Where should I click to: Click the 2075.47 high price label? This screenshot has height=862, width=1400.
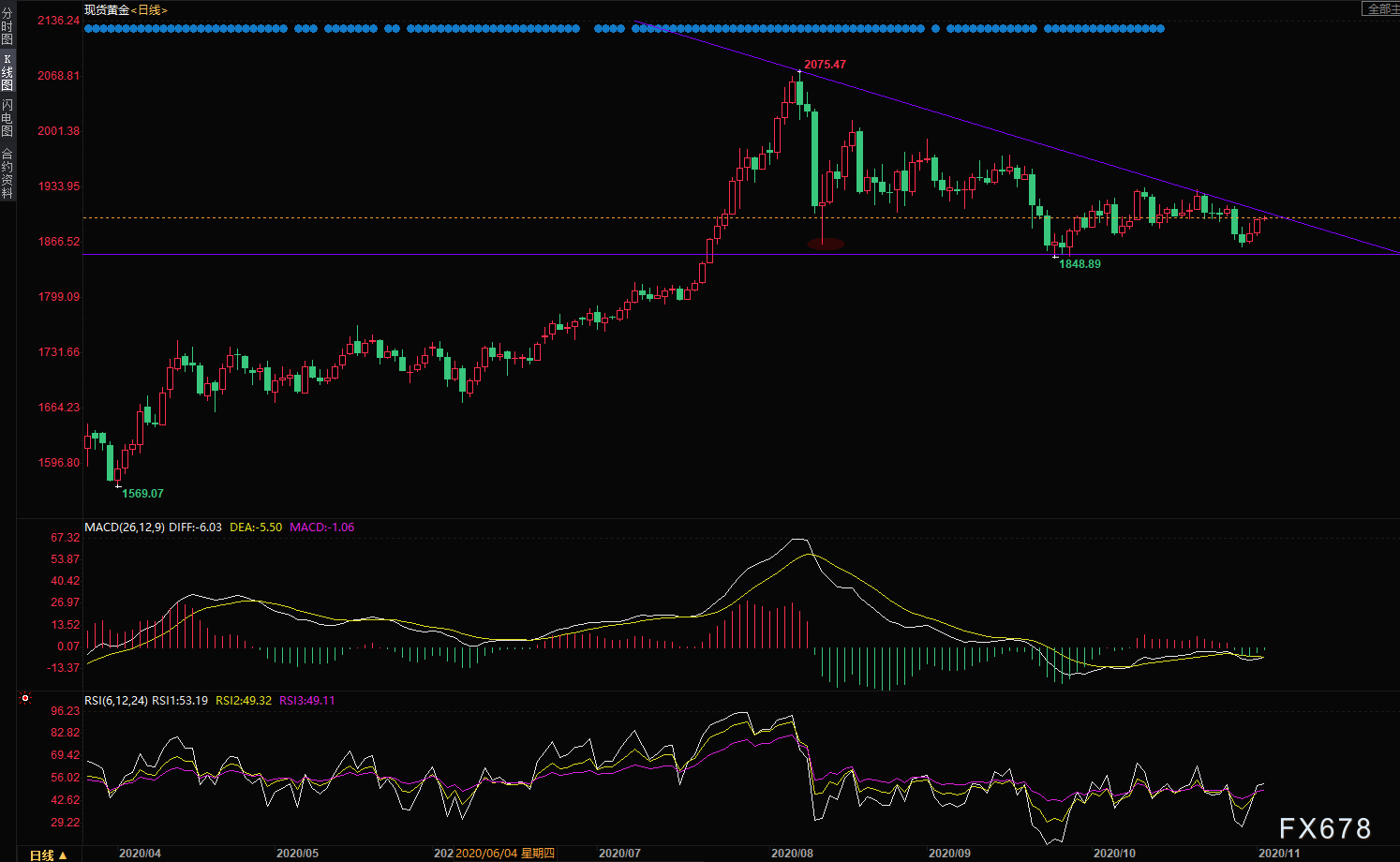click(x=825, y=65)
